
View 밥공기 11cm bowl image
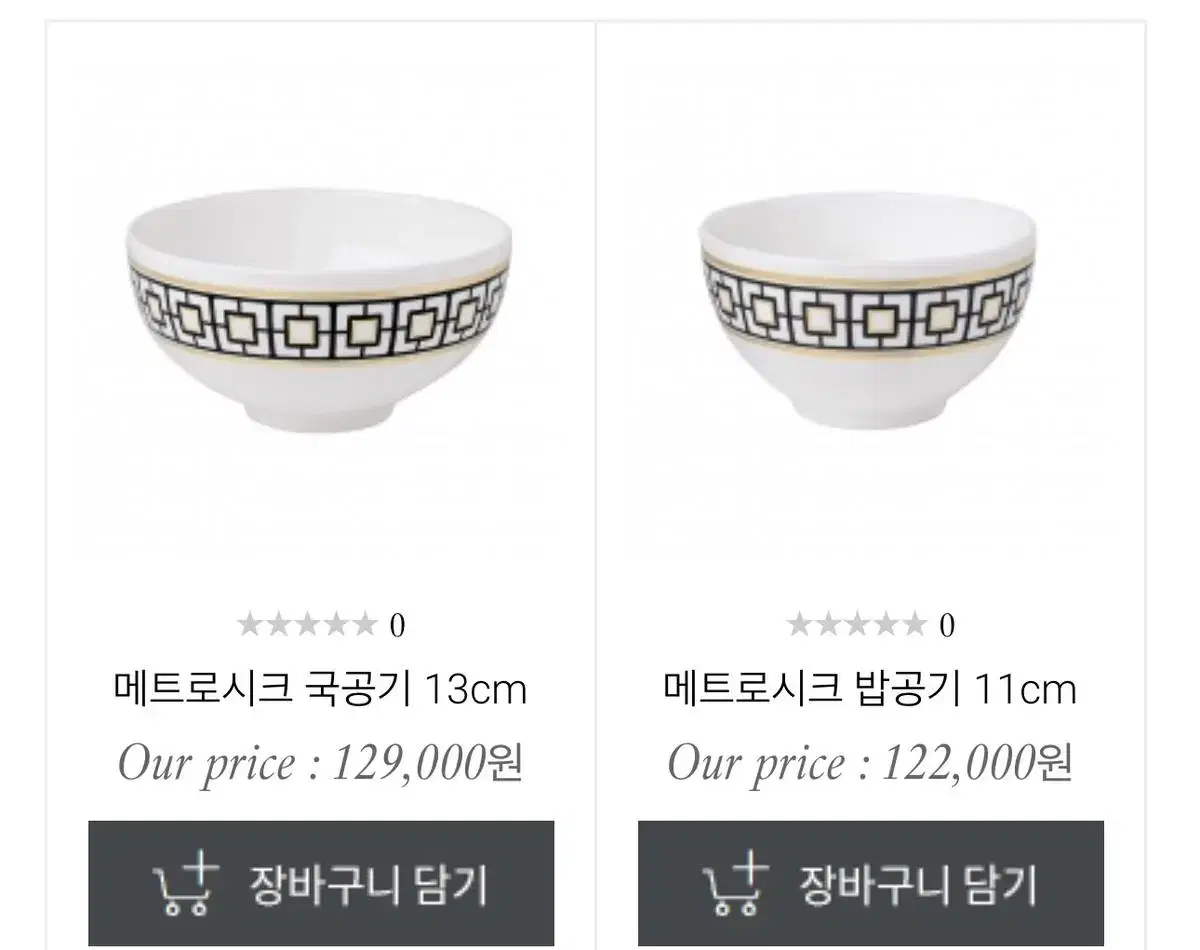coord(866,310)
